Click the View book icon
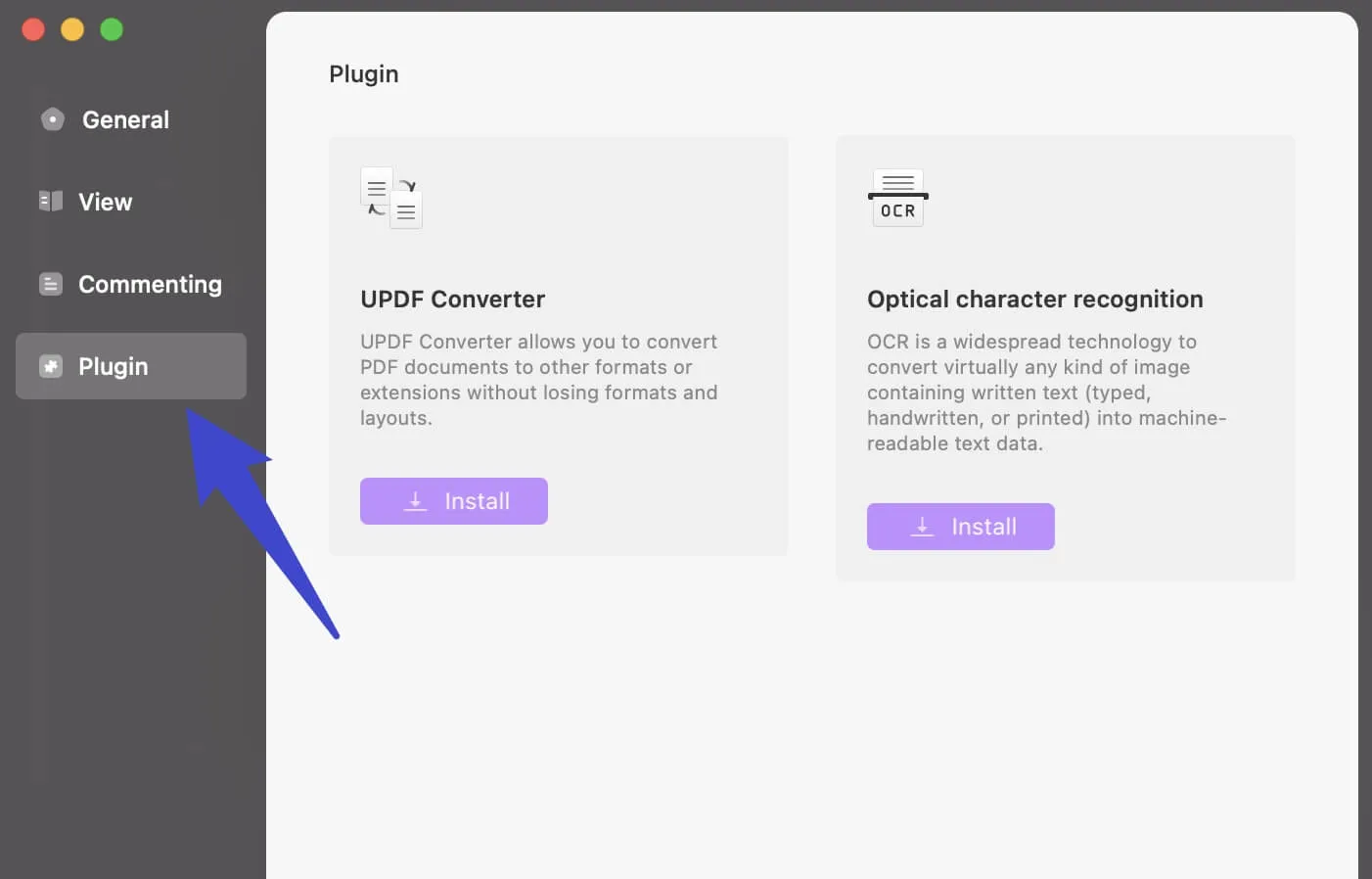Screen dimensions: 1372x879 (x=51, y=202)
